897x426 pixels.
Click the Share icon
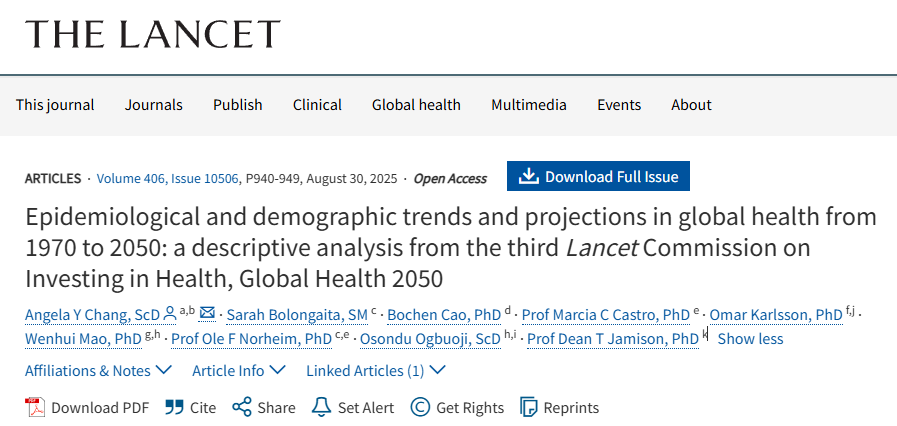241,407
